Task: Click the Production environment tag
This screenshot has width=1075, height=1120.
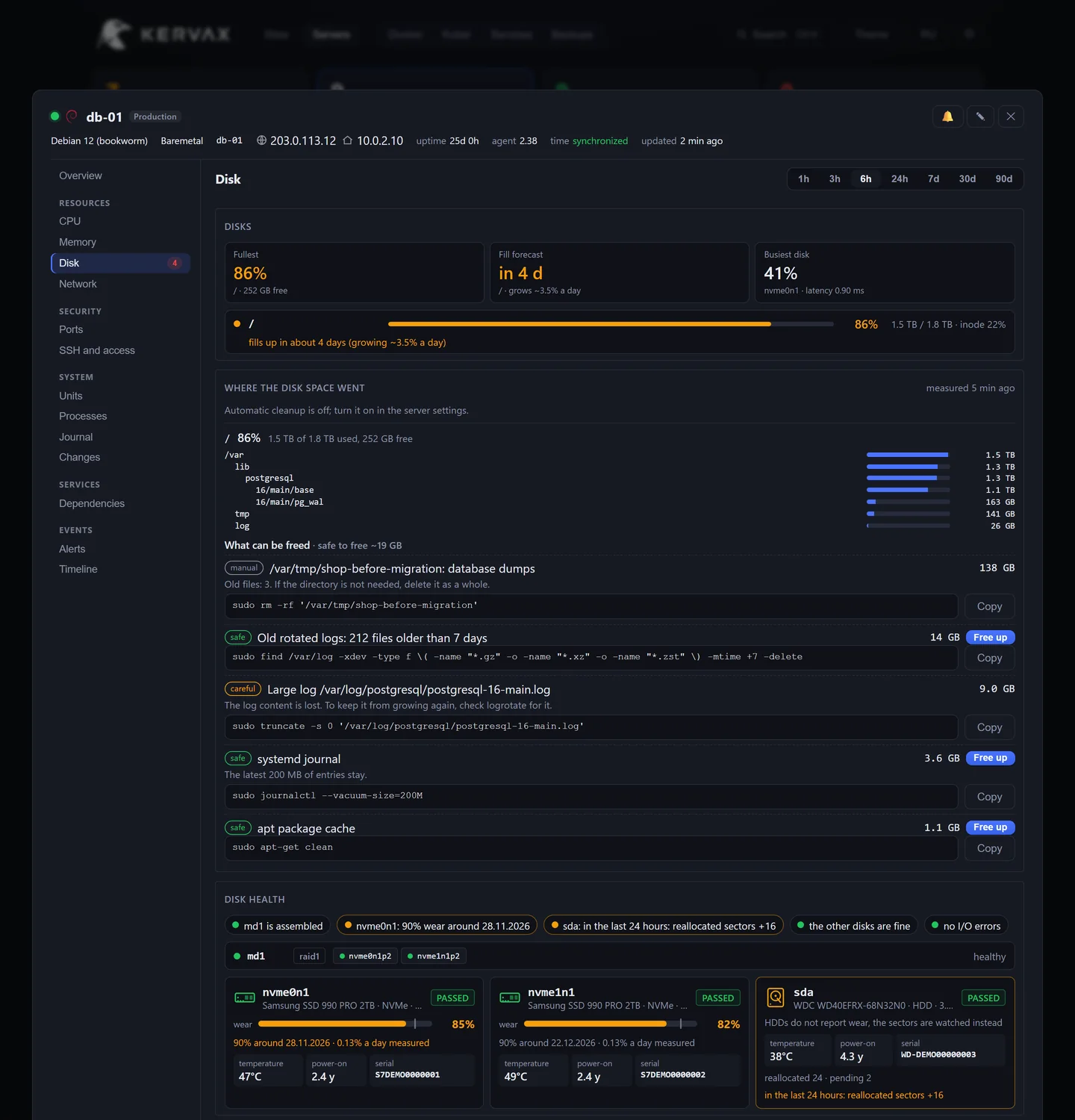Action: [x=155, y=116]
